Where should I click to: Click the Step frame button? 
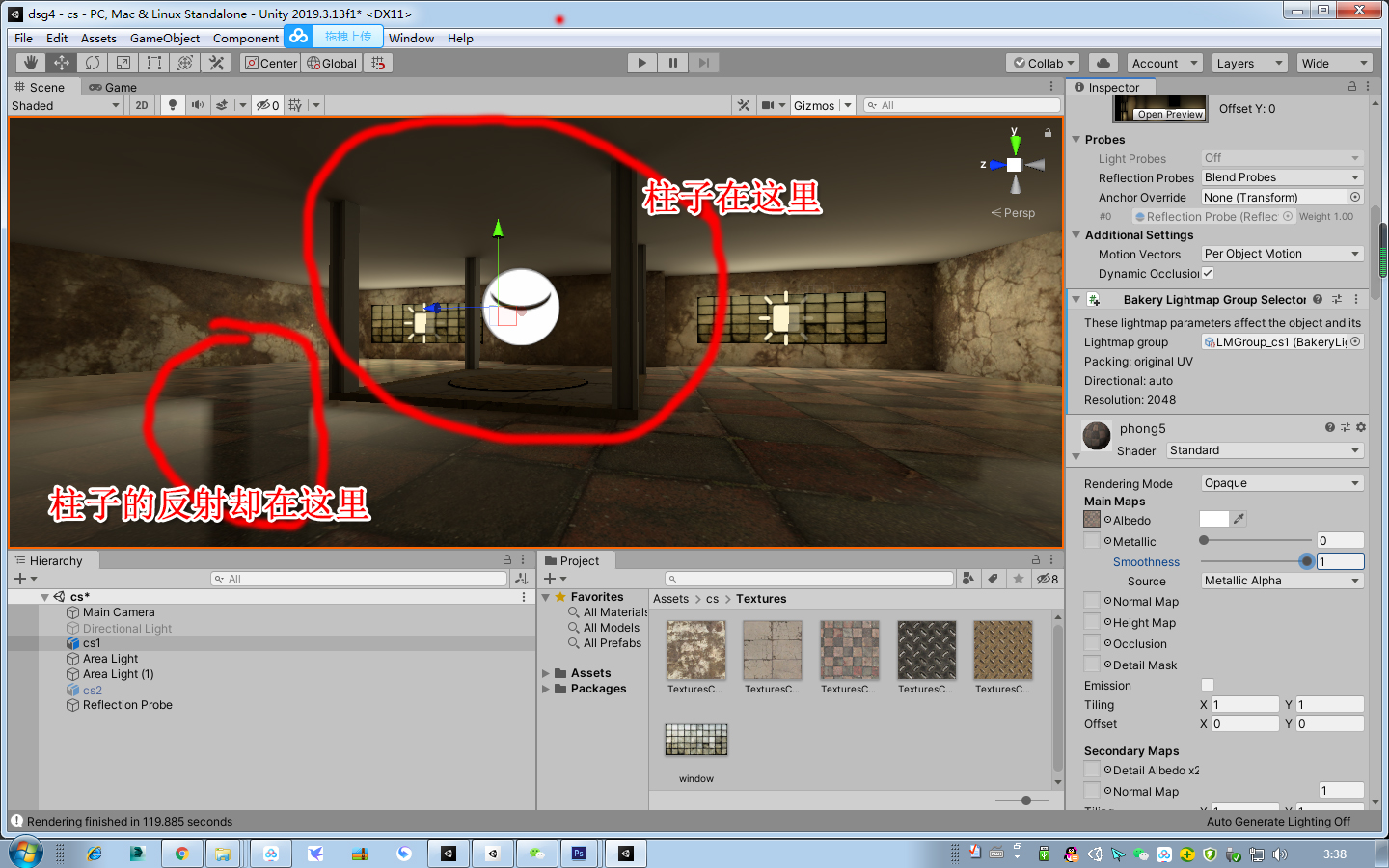pyautogui.click(x=704, y=63)
